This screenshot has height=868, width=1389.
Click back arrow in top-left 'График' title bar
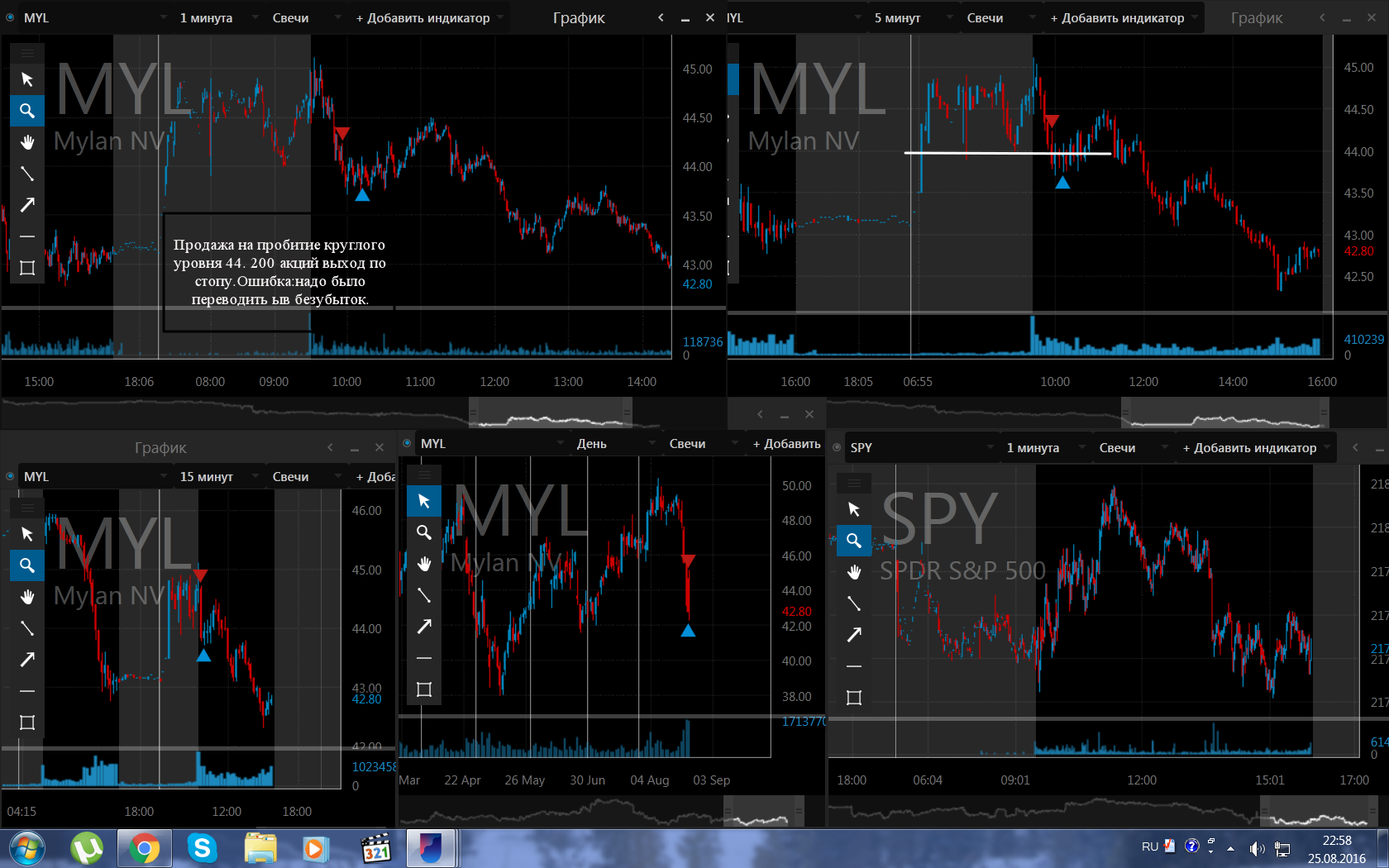click(x=661, y=17)
